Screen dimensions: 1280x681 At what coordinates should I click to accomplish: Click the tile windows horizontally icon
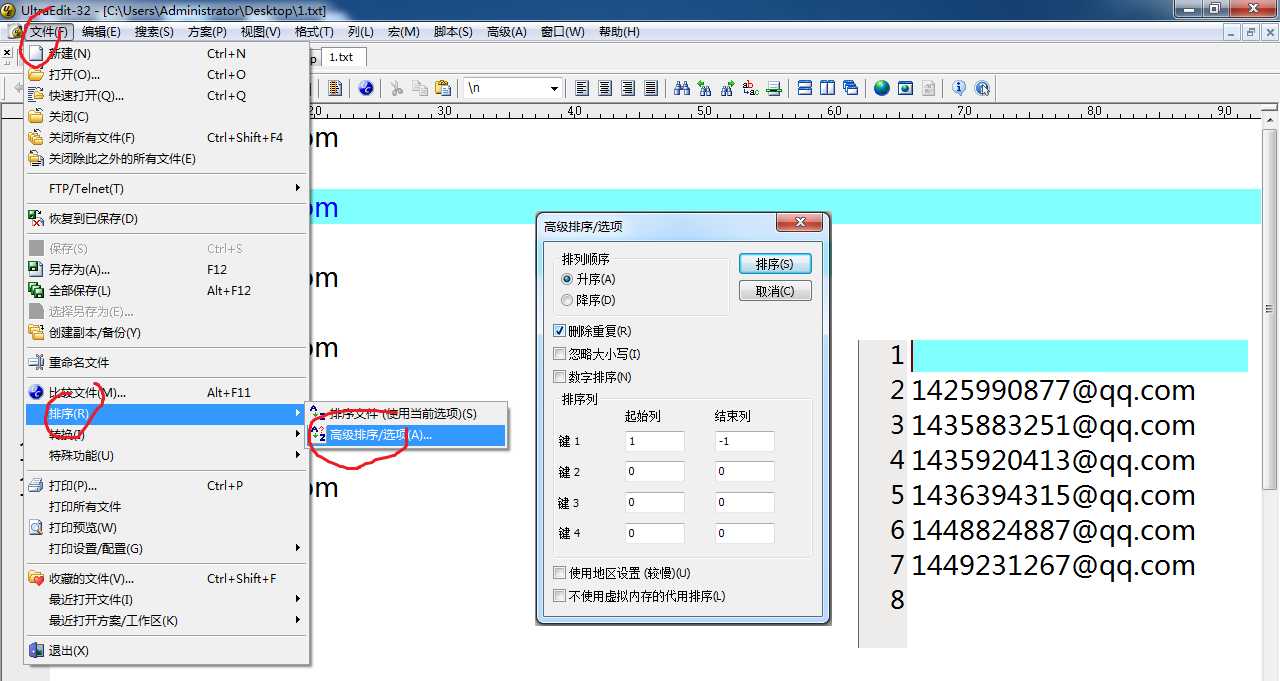804,88
